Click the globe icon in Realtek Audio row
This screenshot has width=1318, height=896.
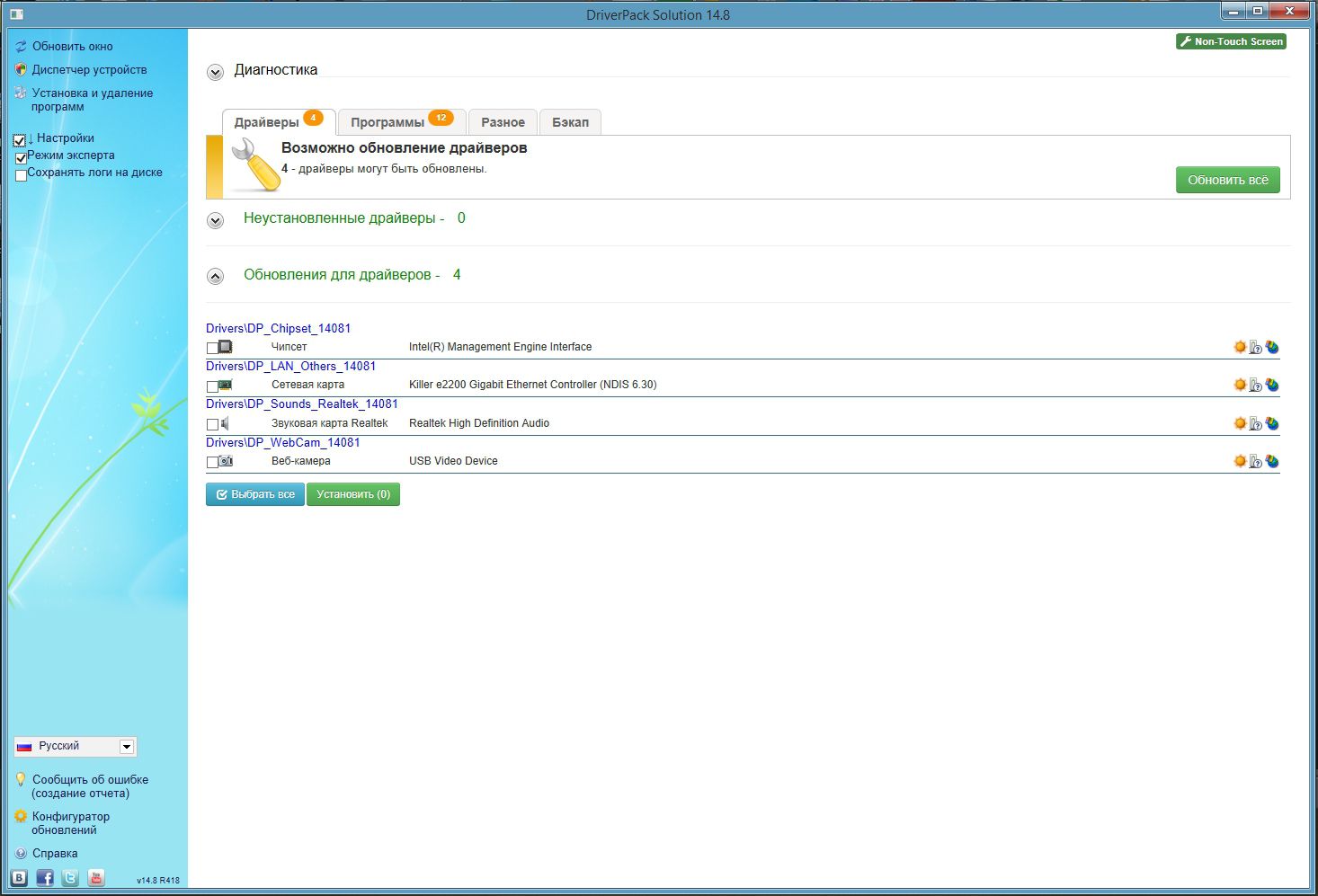[x=1272, y=423]
